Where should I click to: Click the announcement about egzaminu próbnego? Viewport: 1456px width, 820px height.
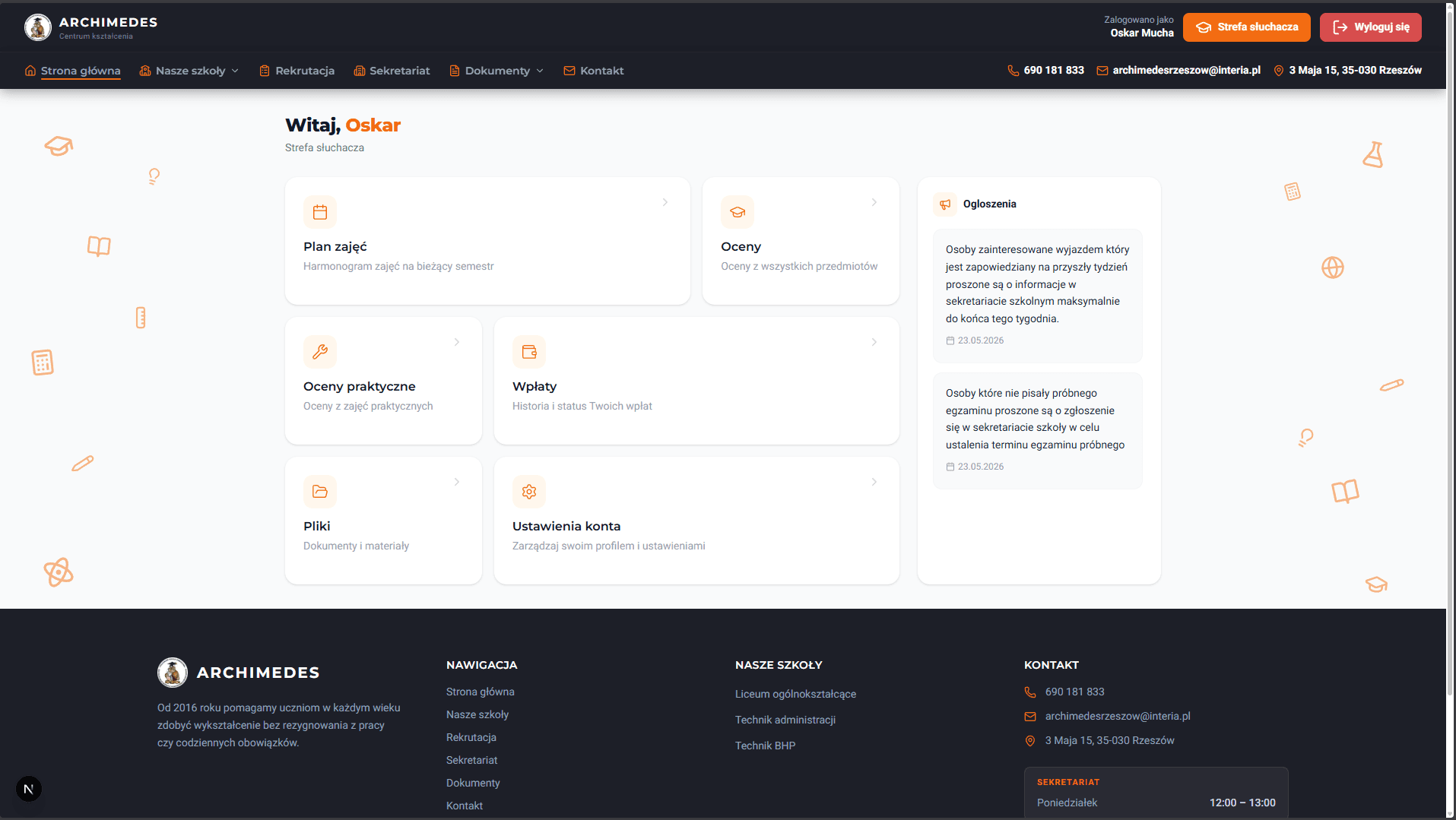(1038, 431)
